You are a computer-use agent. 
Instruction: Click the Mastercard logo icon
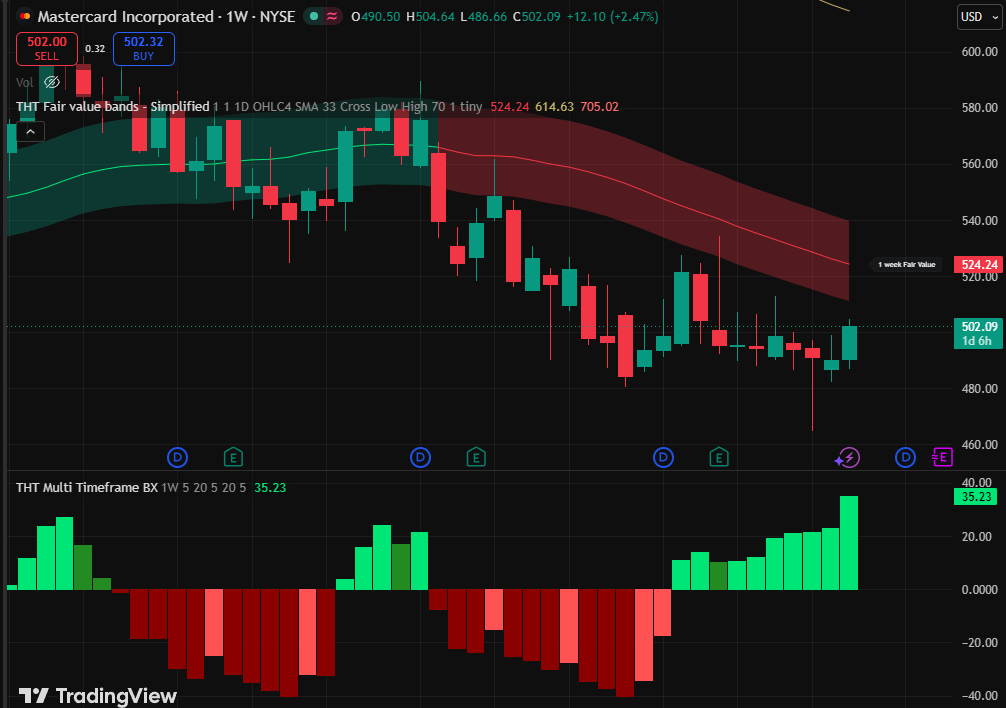point(25,16)
